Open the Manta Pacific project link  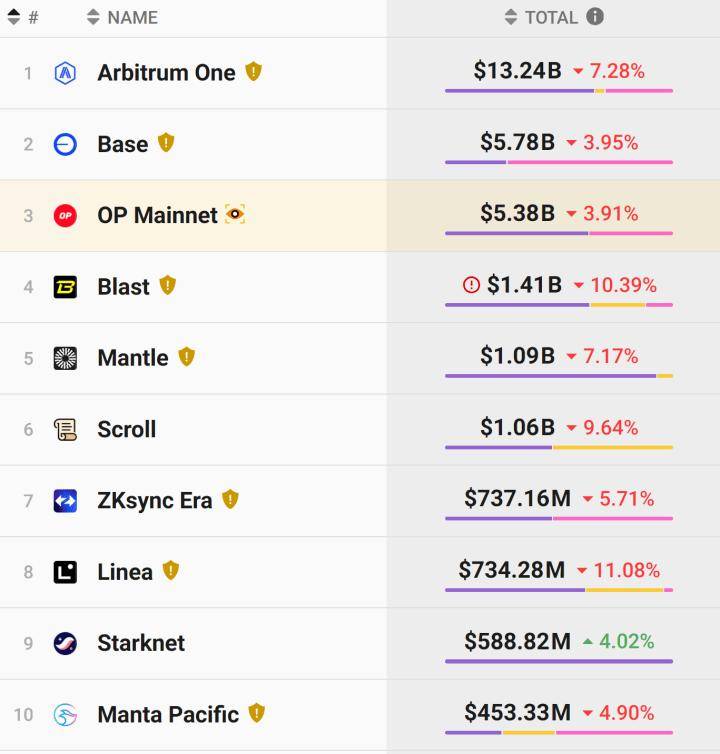pyautogui.click(x=168, y=715)
